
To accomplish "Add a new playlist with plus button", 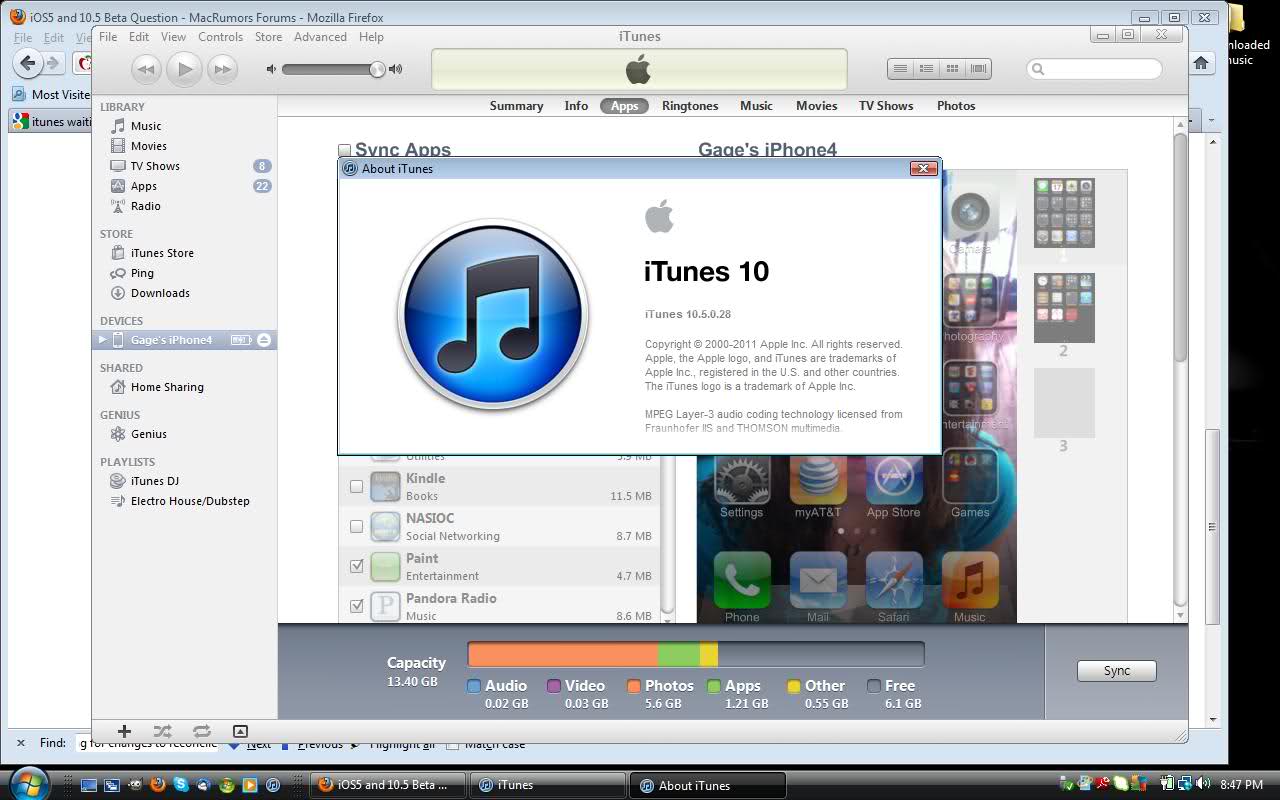I will tap(124, 731).
